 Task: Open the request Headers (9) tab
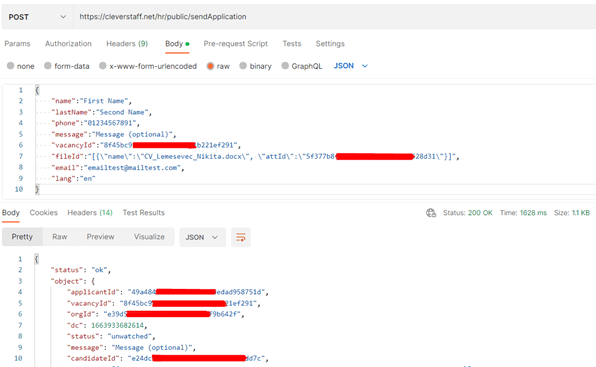pyautogui.click(x=127, y=44)
